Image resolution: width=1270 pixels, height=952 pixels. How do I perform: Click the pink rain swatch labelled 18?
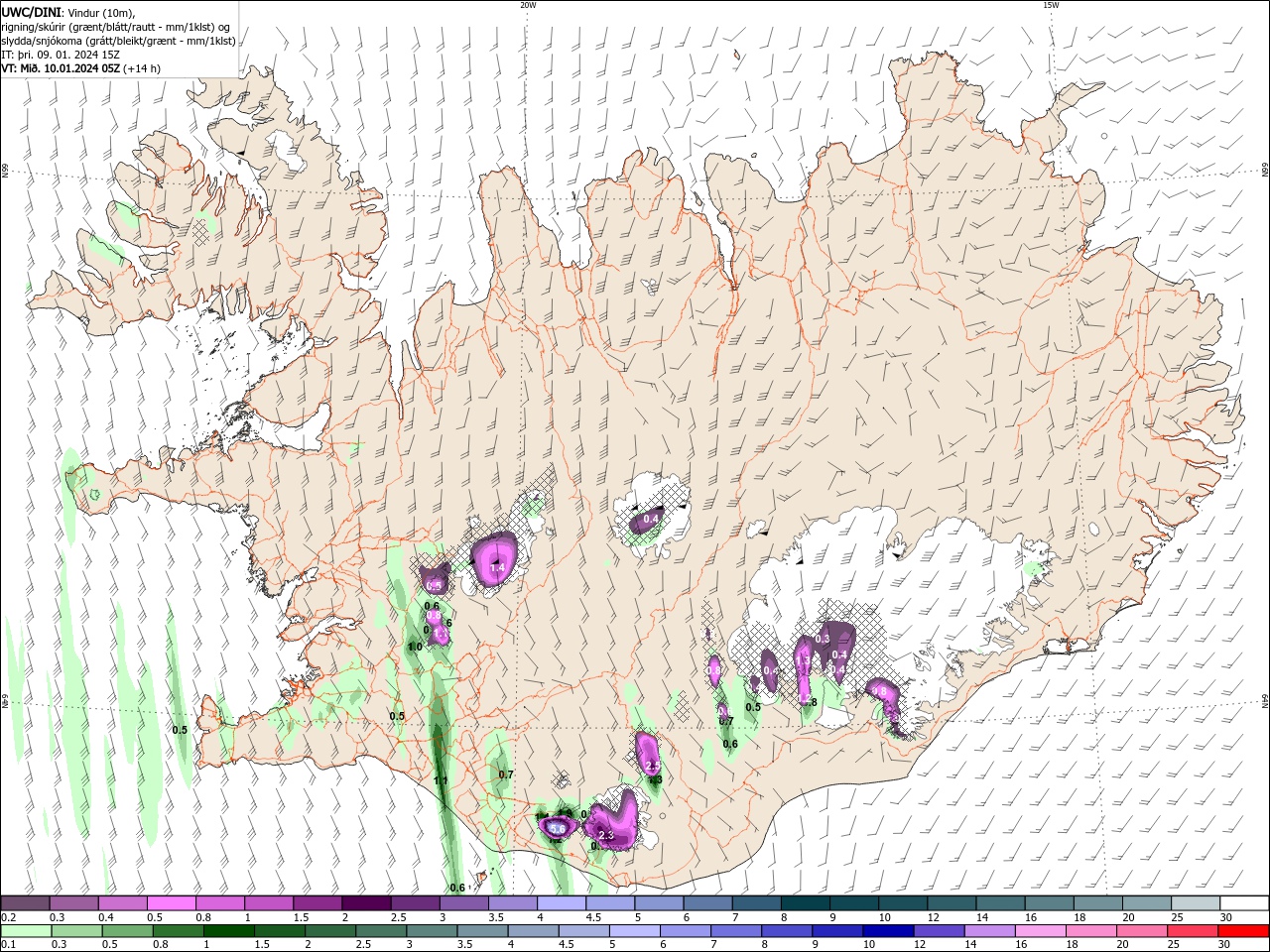1090,931
